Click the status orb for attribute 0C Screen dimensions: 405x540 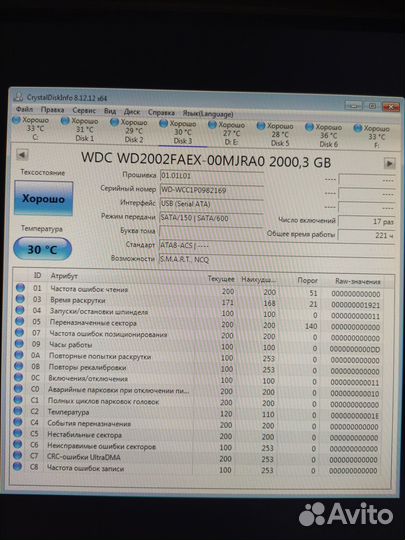tap(19, 377)
